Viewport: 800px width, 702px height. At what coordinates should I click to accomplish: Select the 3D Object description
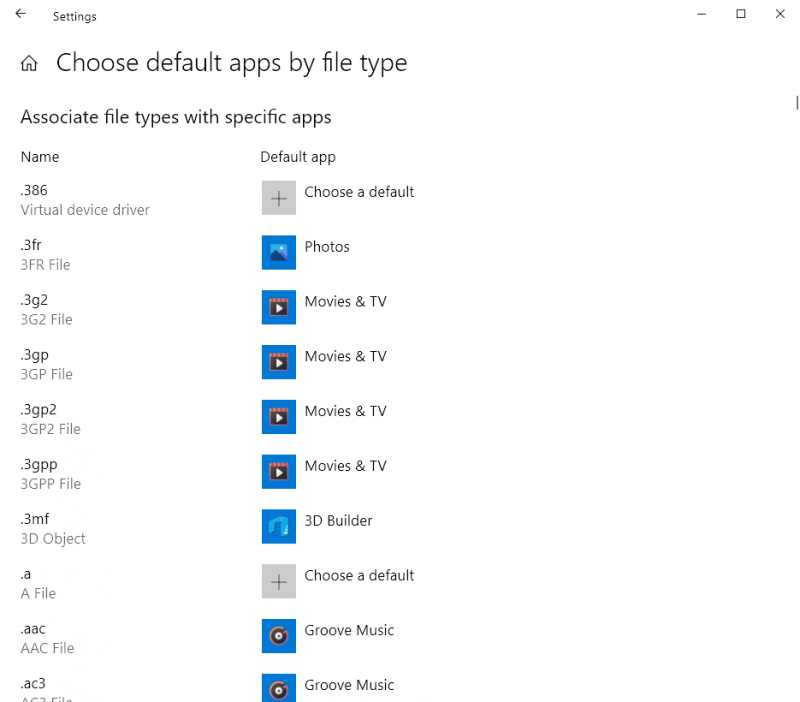point(53,539)
